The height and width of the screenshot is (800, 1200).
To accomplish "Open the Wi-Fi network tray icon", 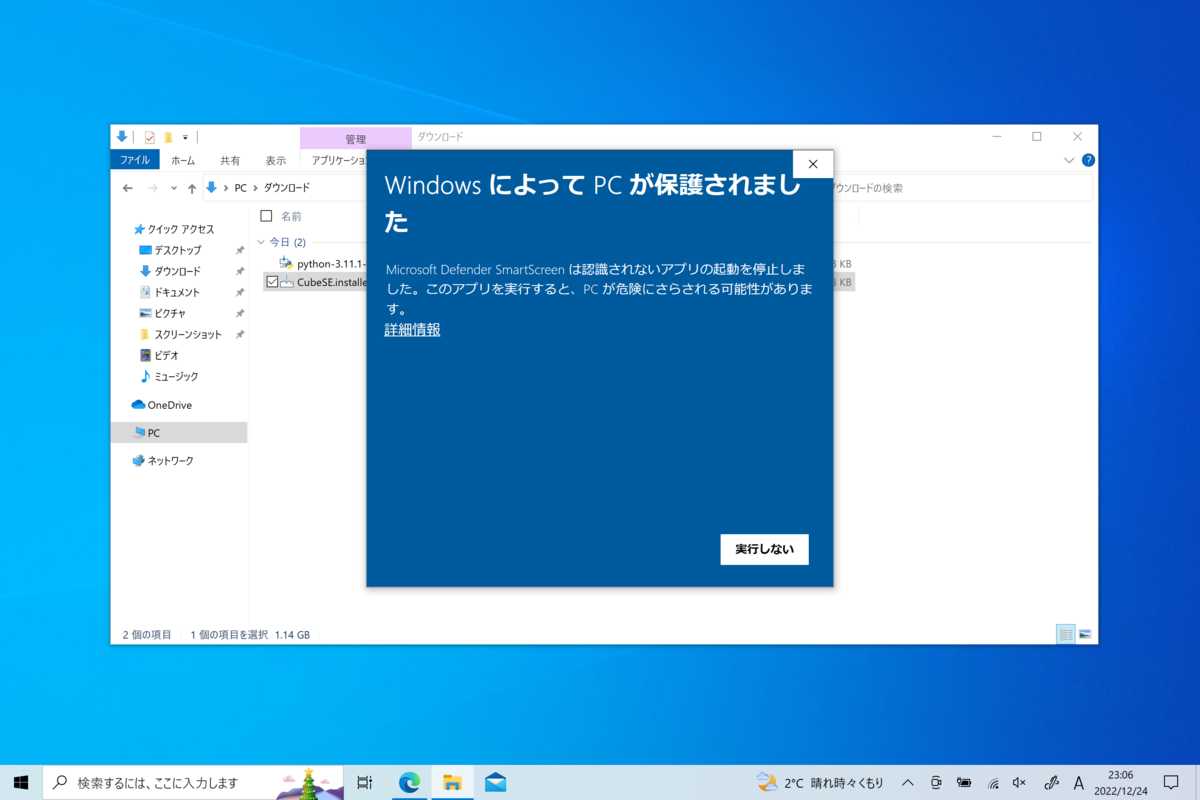I will [x=993, y=782].
